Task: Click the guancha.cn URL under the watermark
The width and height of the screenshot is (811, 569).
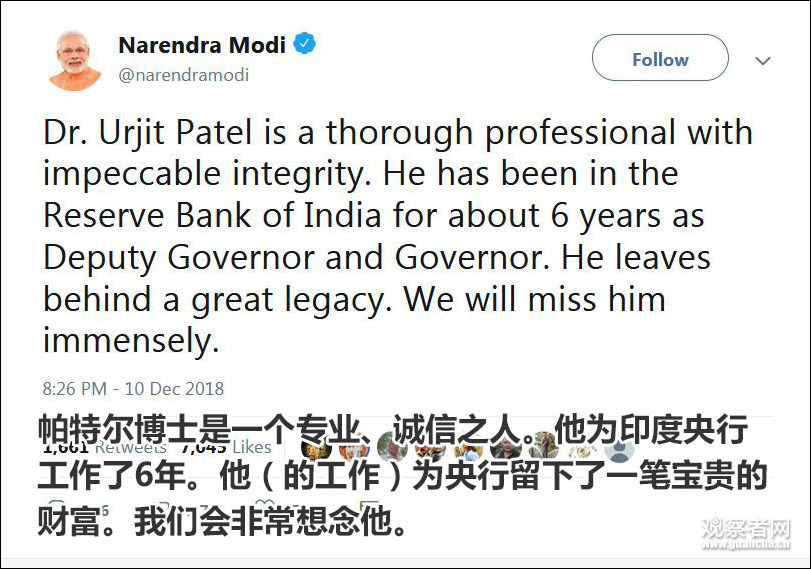Action: click(746, 545)
